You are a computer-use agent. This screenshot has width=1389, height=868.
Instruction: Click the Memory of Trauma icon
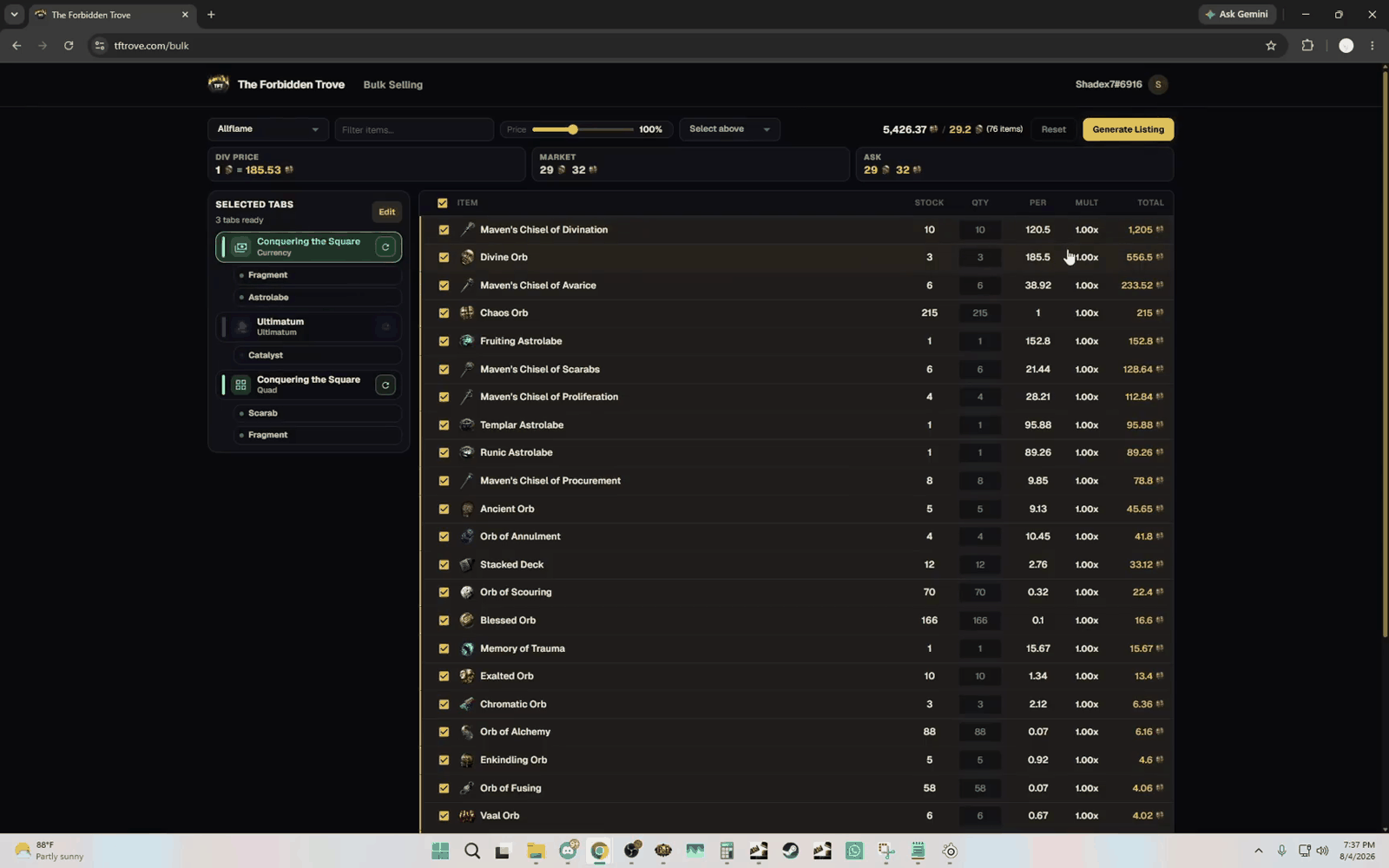(x=467, y=648)
